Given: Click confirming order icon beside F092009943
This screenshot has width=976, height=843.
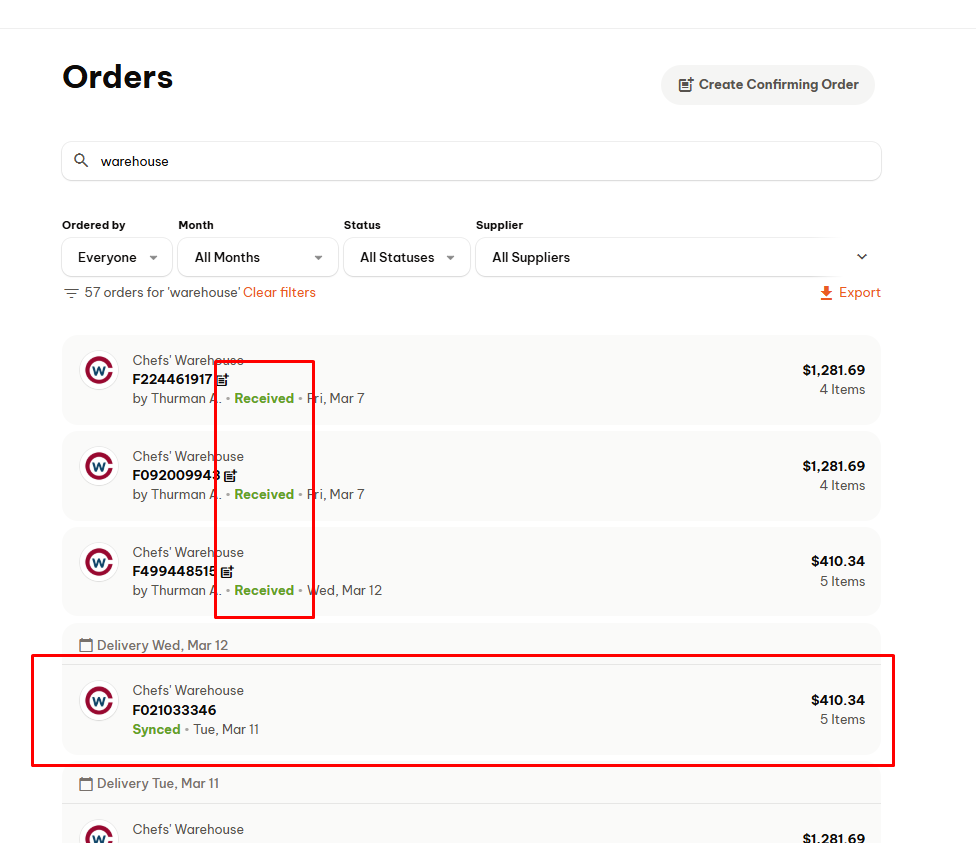Looking at the screenshot, I should click(230, 476).
